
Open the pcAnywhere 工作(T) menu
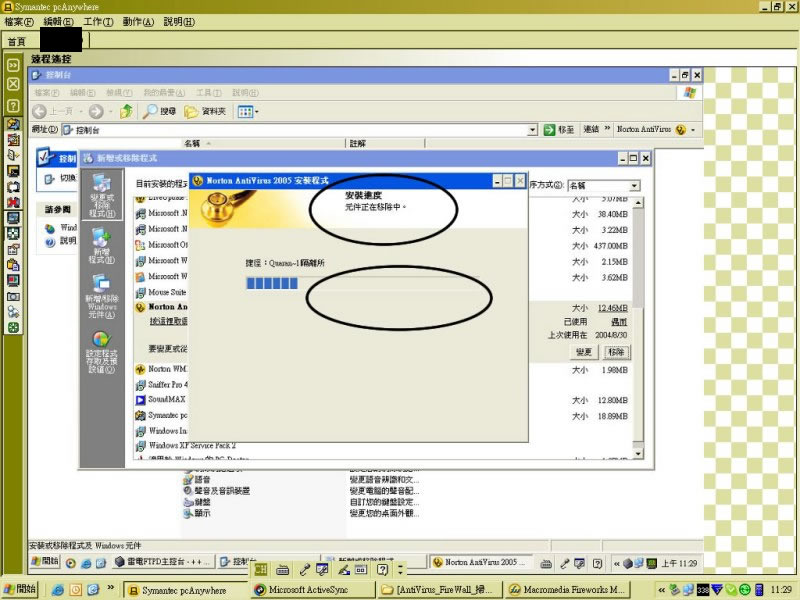click(x=98, y=22)
